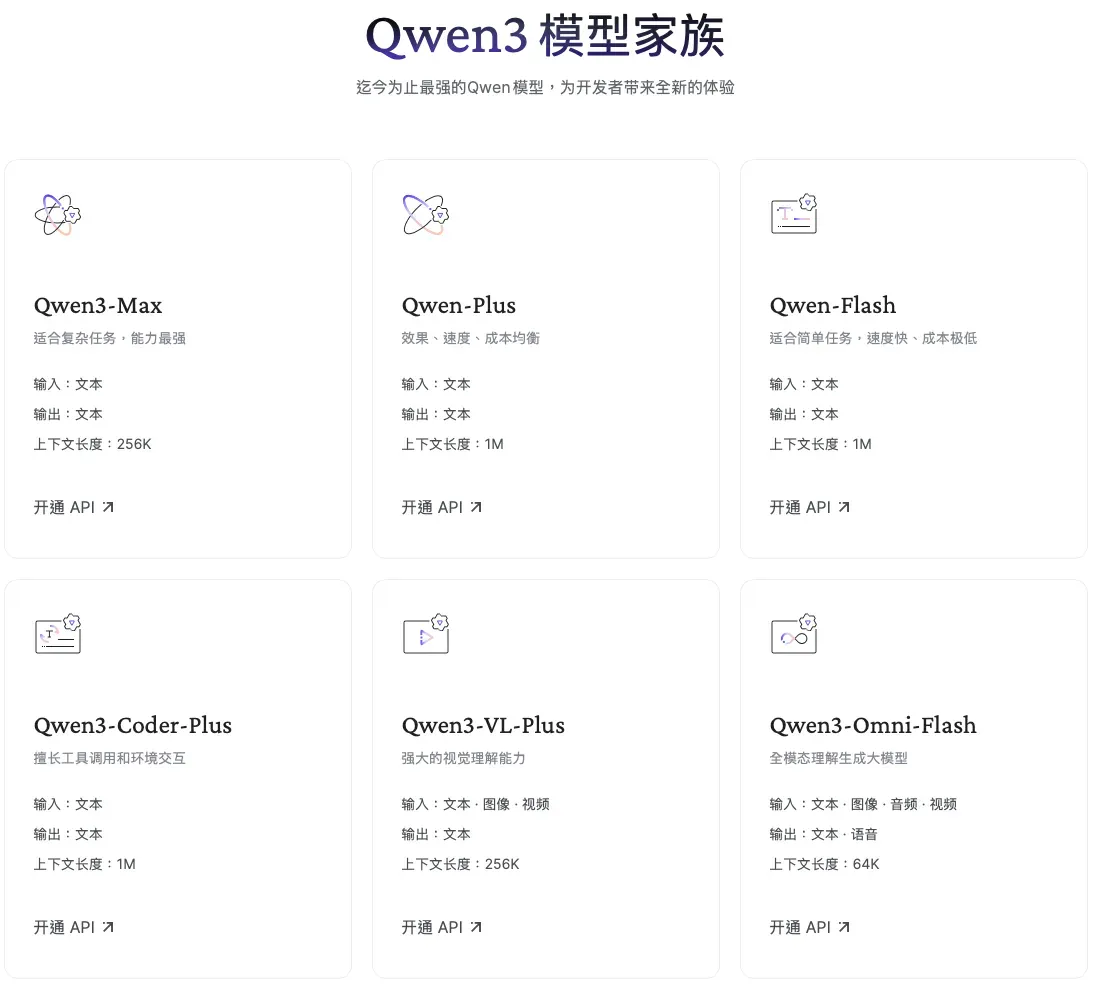The height and width of the screenshot is (984, 1094).
Task: Click the Qwen-Flash text window icon
Action: (794, 214)
